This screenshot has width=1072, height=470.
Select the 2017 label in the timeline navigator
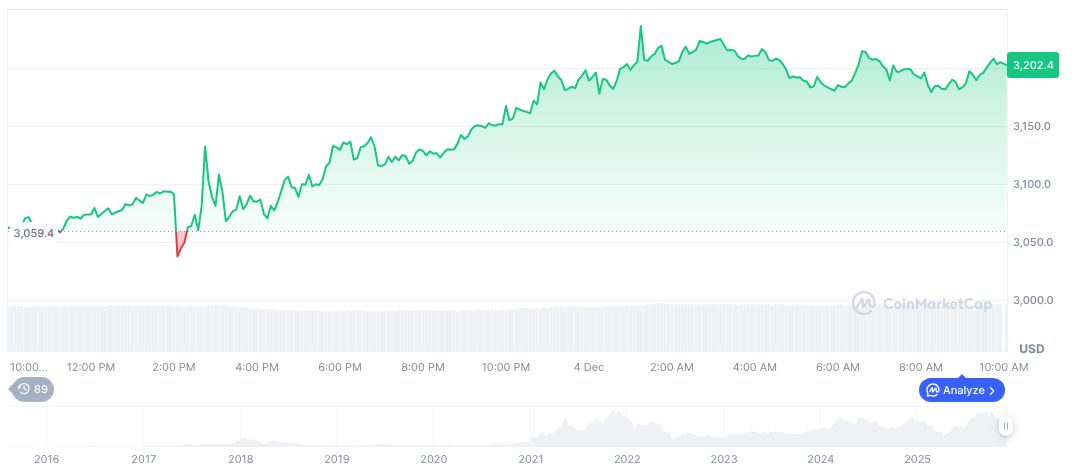pyautogui.click(x=144, y=459)
